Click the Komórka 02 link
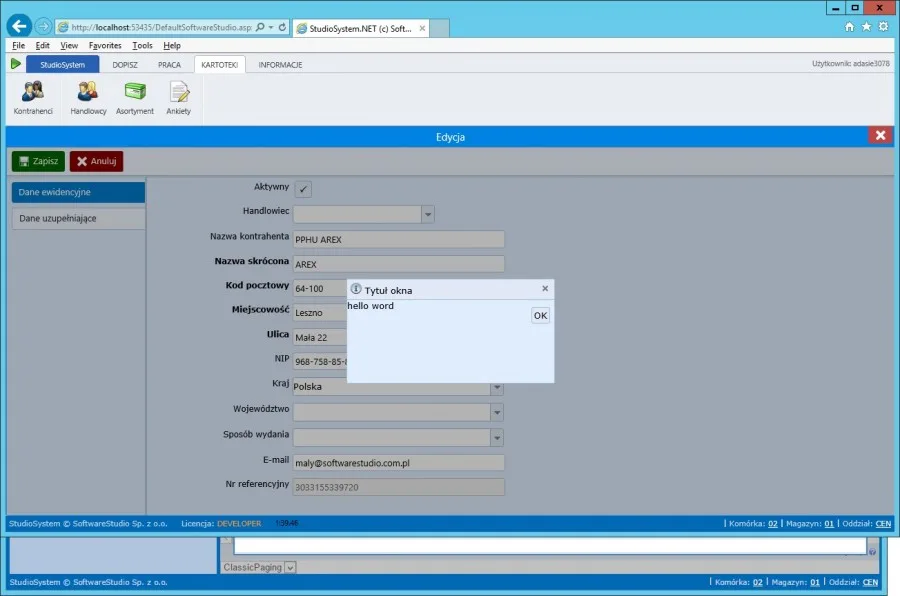The image size is (900, 596). pyautogui.click(x=773, y=524)
